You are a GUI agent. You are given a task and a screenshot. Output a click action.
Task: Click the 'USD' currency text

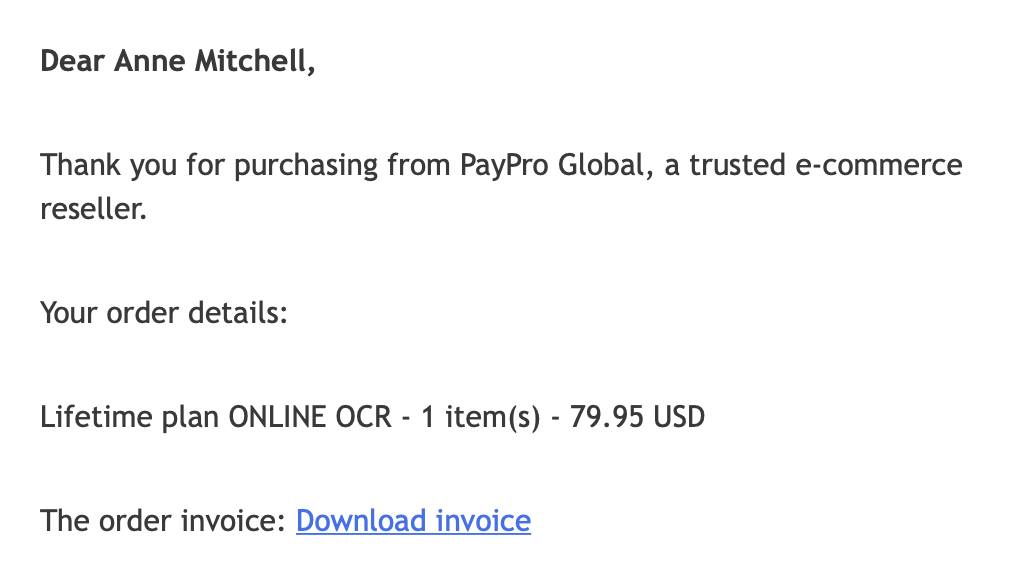point(680,417)
